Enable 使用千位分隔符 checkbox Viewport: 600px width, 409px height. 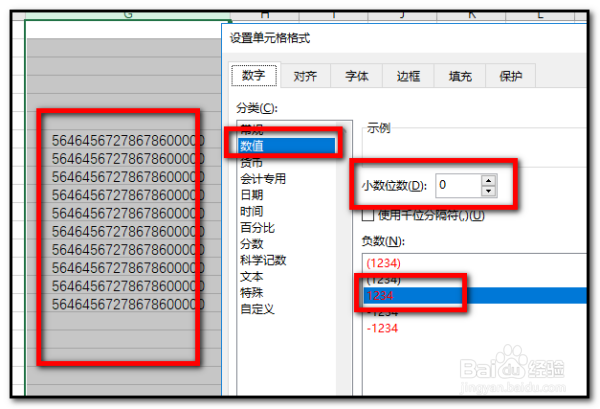368,215
